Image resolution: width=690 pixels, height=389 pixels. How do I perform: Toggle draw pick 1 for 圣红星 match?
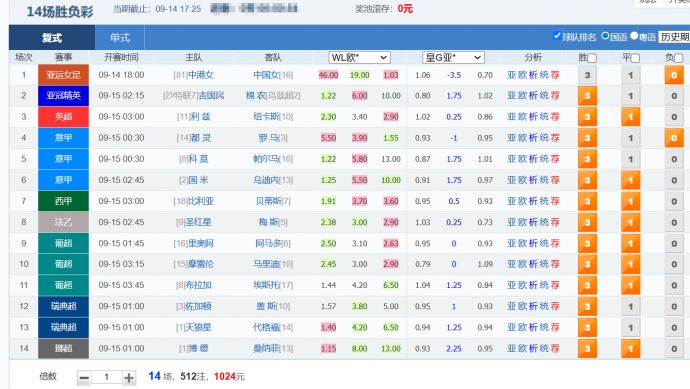(630, 223)
